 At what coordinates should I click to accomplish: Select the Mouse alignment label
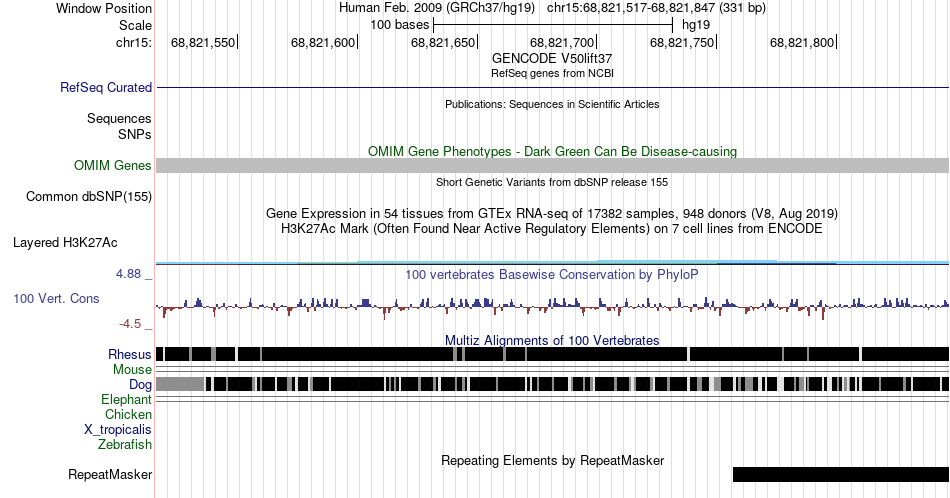[x=132, y=370]
